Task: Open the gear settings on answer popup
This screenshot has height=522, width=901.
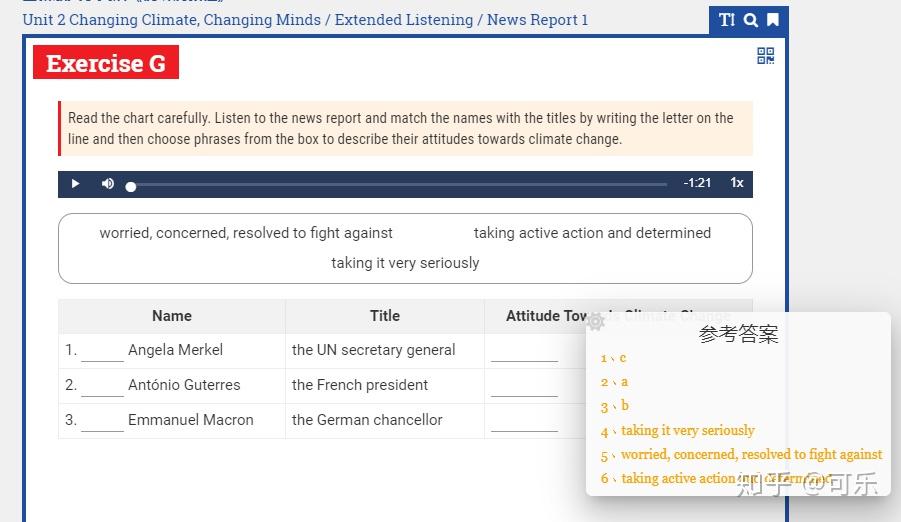Action: pos(596,321)
